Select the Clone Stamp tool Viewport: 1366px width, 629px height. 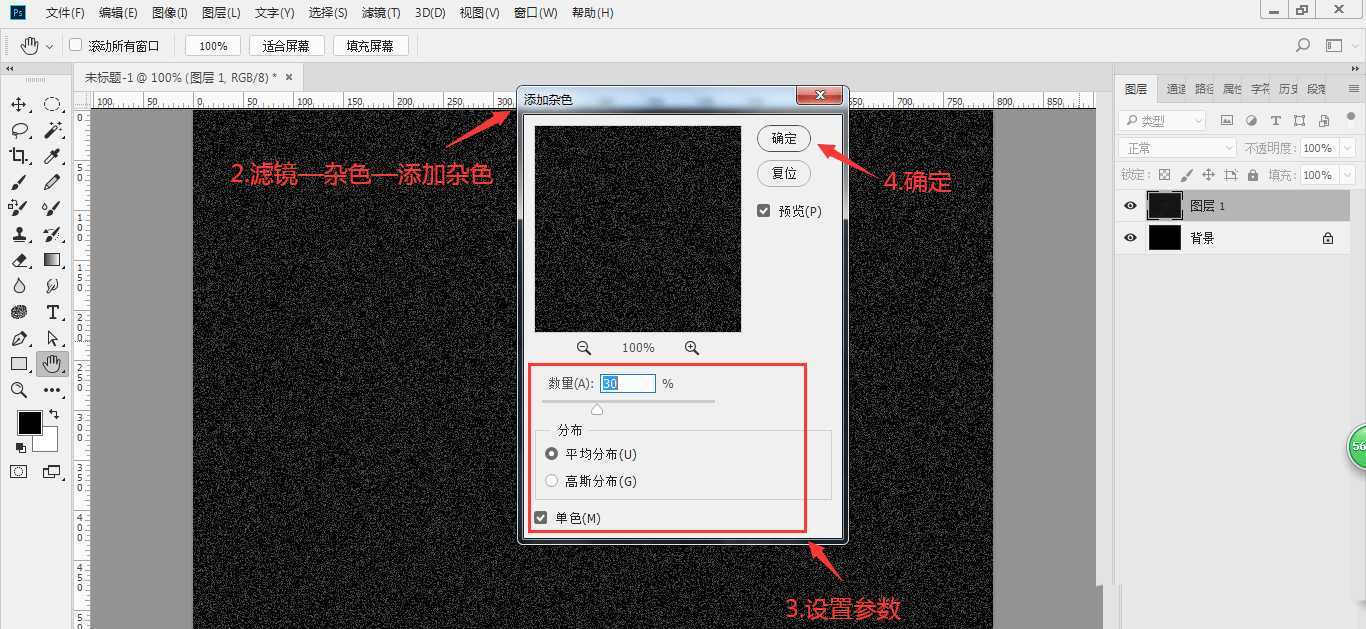pyautogui.click(x=20, y=233)
